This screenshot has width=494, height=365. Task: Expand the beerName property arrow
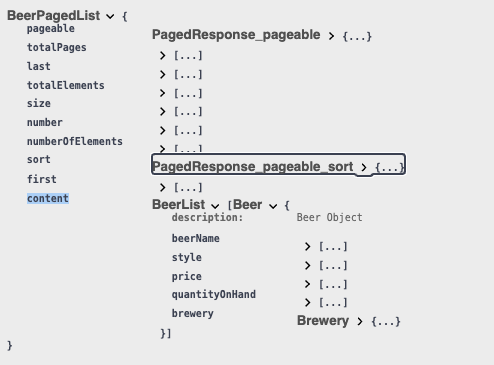[x=307, y=246]
